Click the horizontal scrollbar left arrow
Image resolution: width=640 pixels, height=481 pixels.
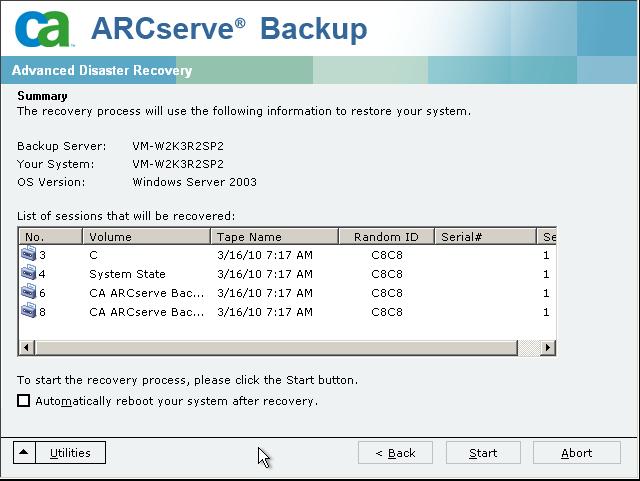27,347
